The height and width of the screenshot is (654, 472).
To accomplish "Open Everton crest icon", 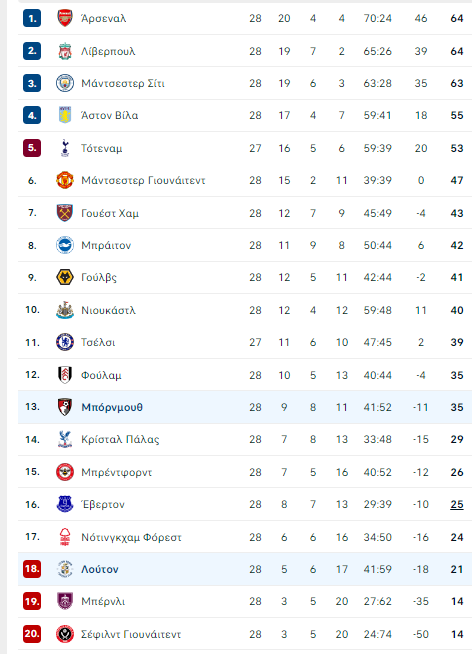I will pos(65,504).
